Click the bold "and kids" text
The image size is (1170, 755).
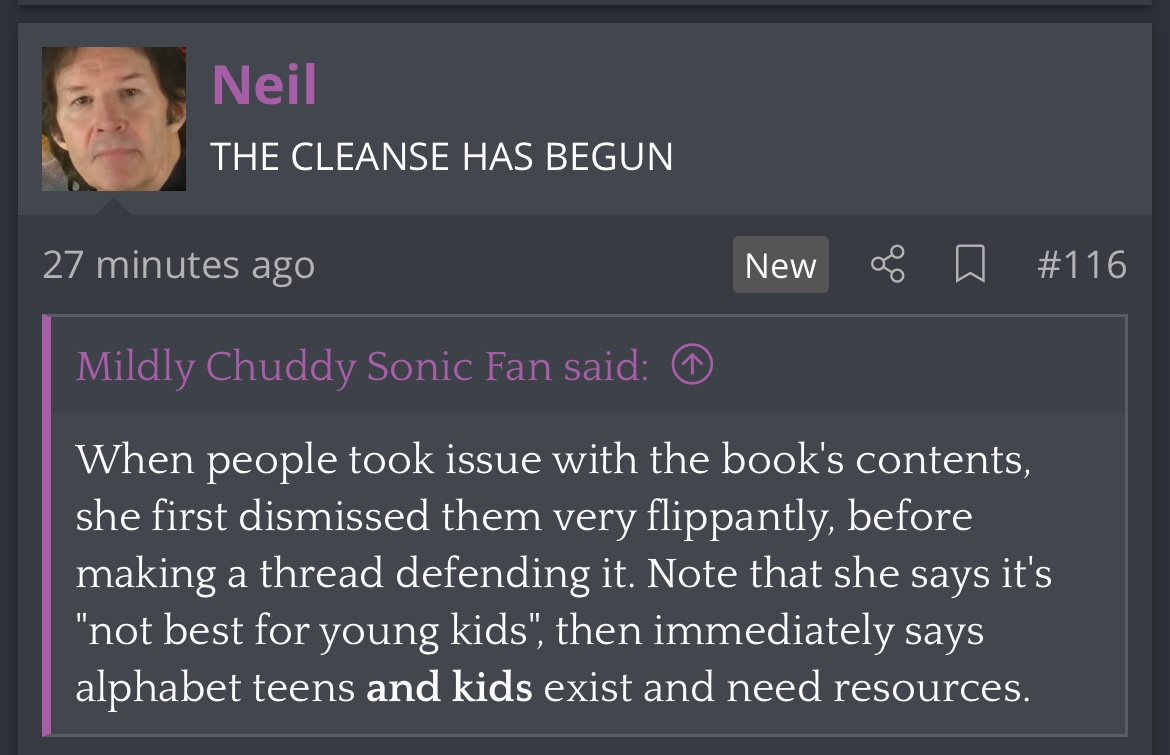pyautogui.click(x=449, y=688)
